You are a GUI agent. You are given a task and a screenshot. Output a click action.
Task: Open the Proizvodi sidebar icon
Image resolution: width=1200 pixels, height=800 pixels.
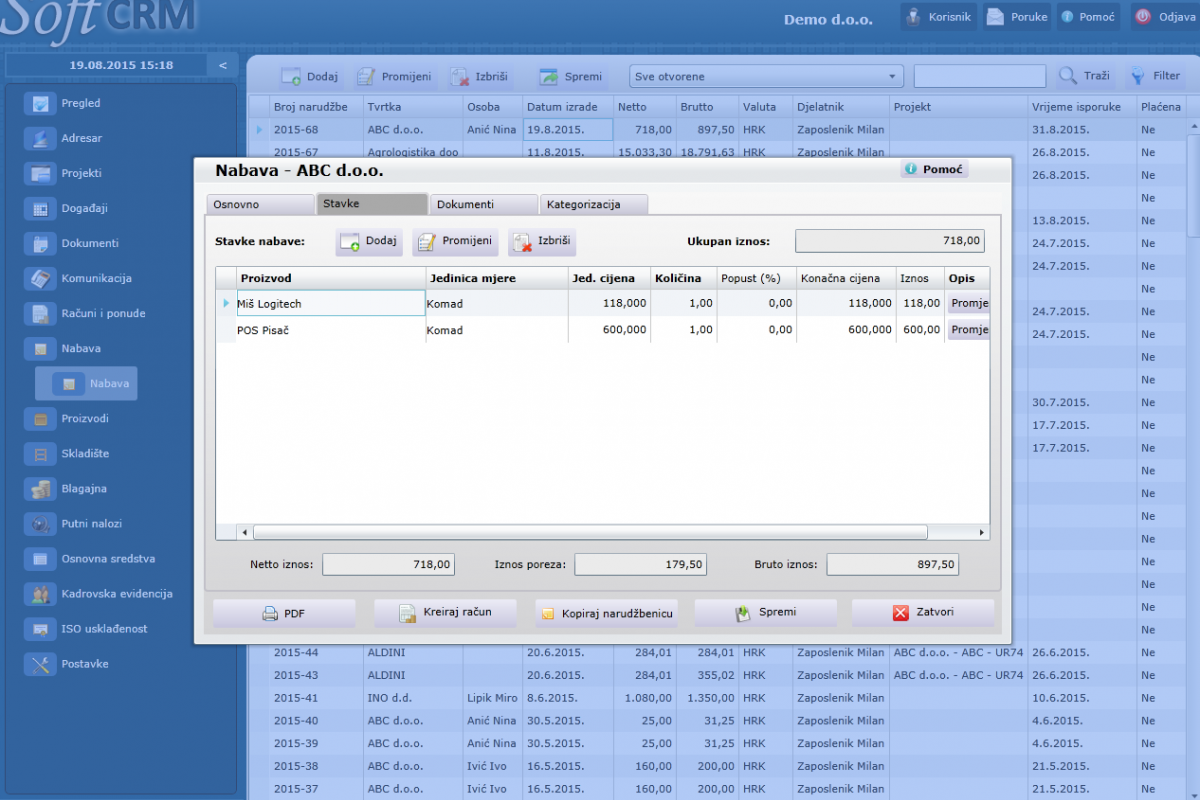click(x=40, y=418)
